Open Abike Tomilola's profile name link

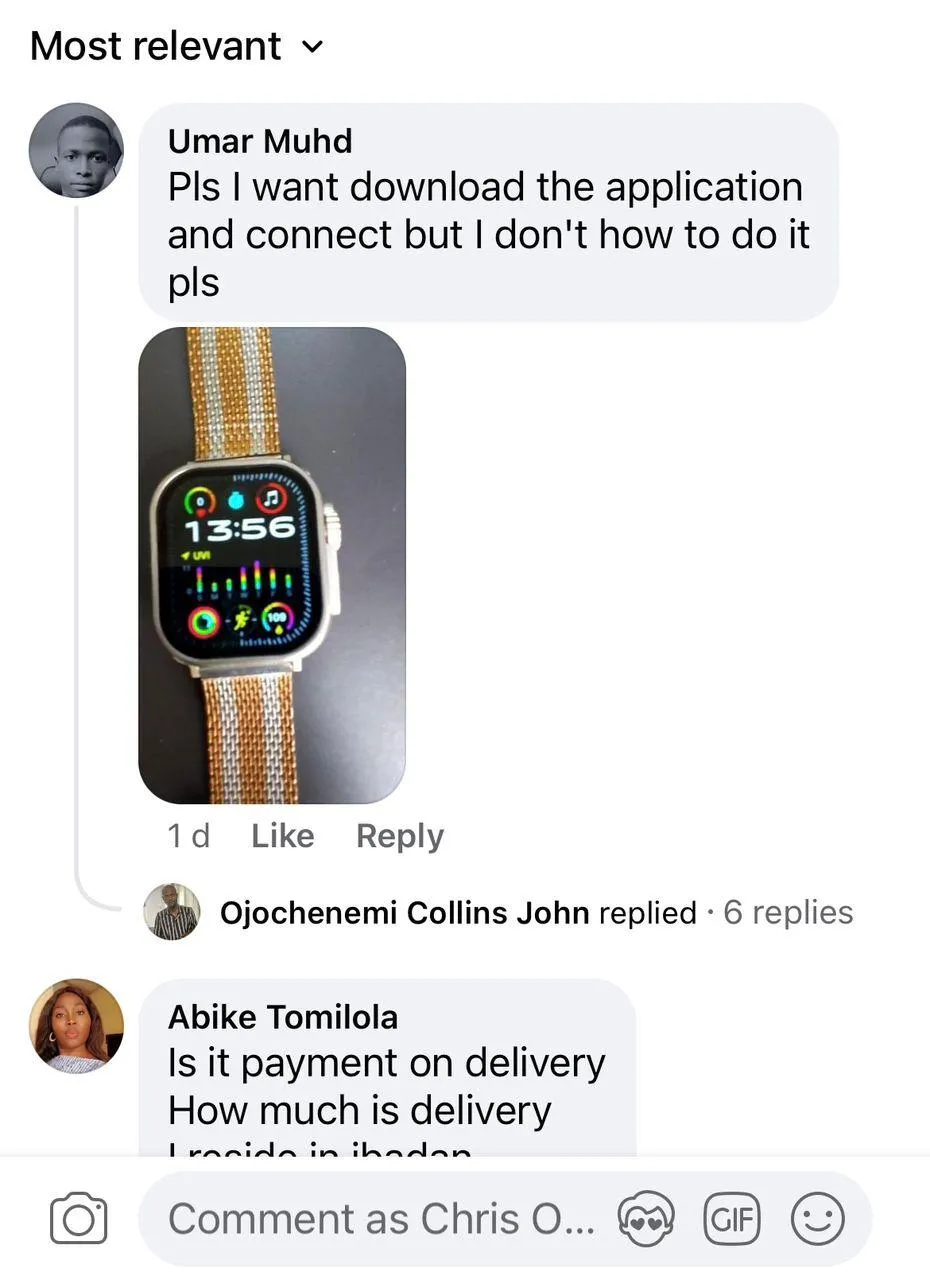coord(283,1017)
